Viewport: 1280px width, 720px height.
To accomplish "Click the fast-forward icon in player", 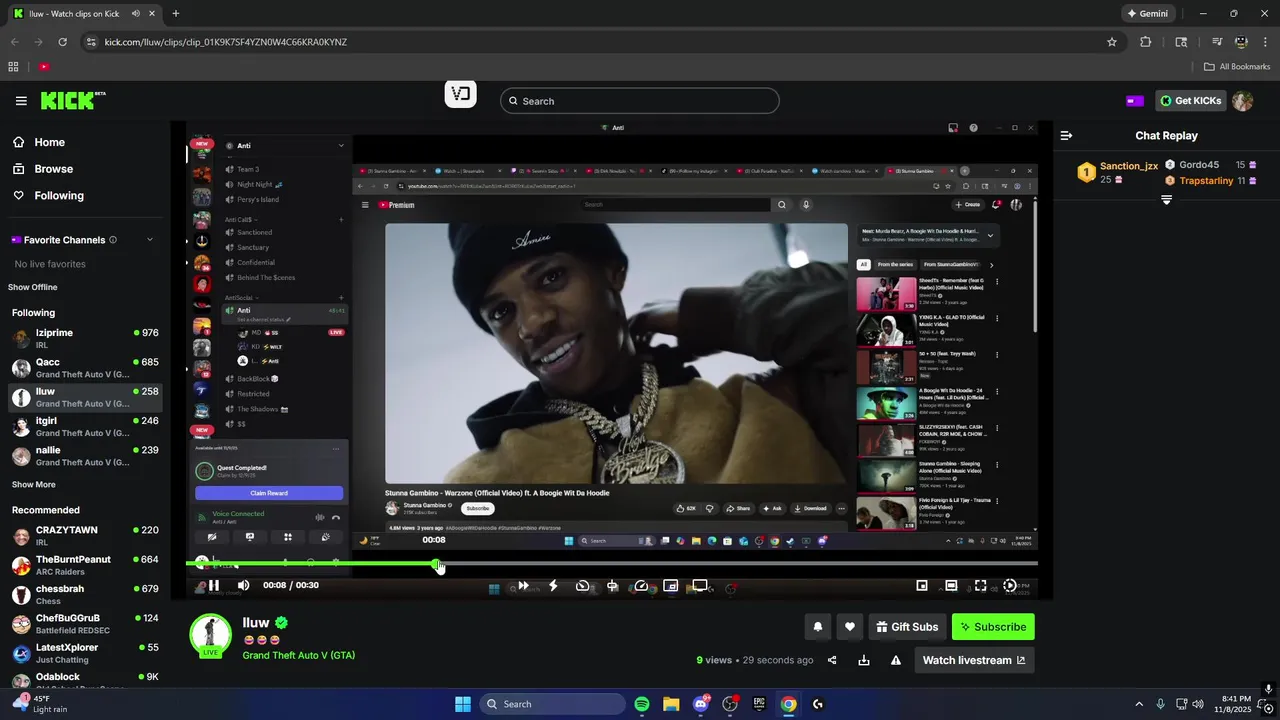I will tap(523, 586).
